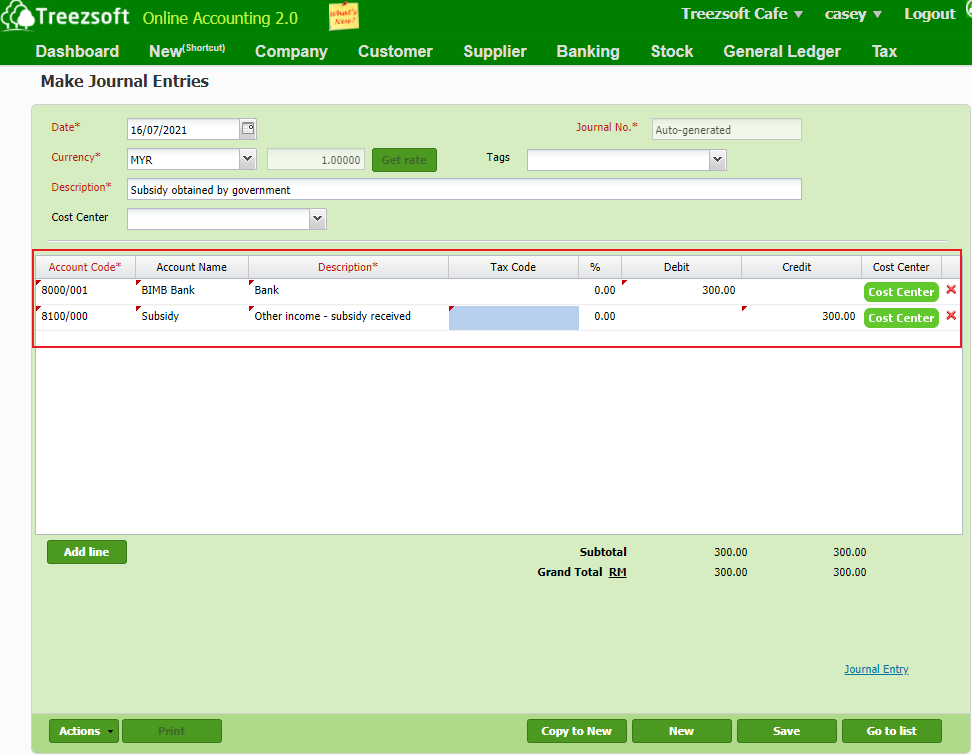The height and width of the screenshot is (755, 972).
Task: Delete the BIMB Bank journal line
Action: point(951,291)
